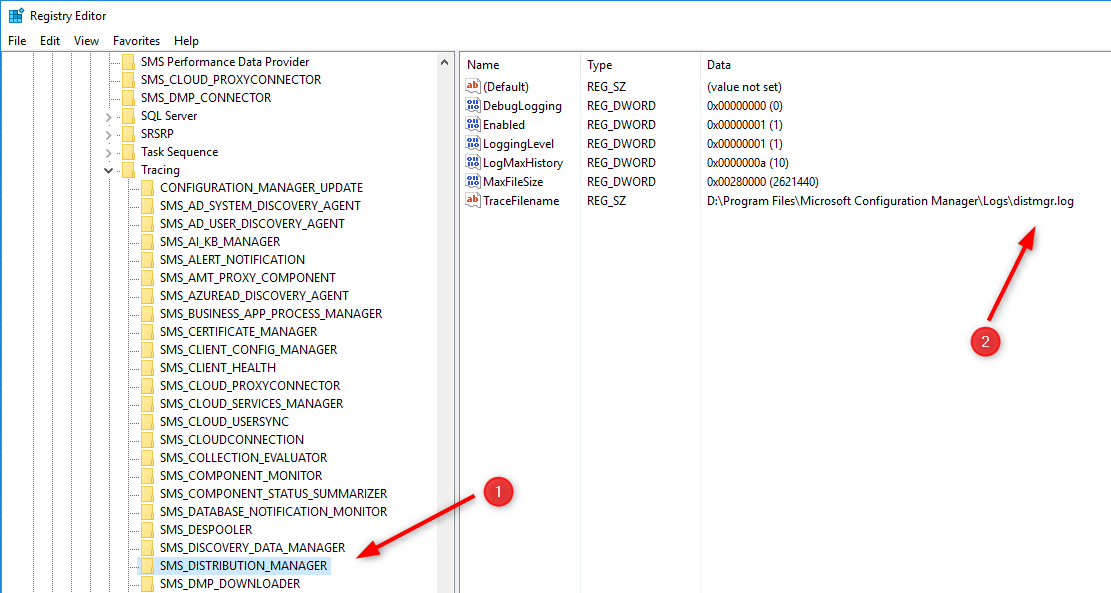The width and height of the screenshot is (1111, 593).
Task: Select the TraceFilename string value icon
Action: [473, 201]
